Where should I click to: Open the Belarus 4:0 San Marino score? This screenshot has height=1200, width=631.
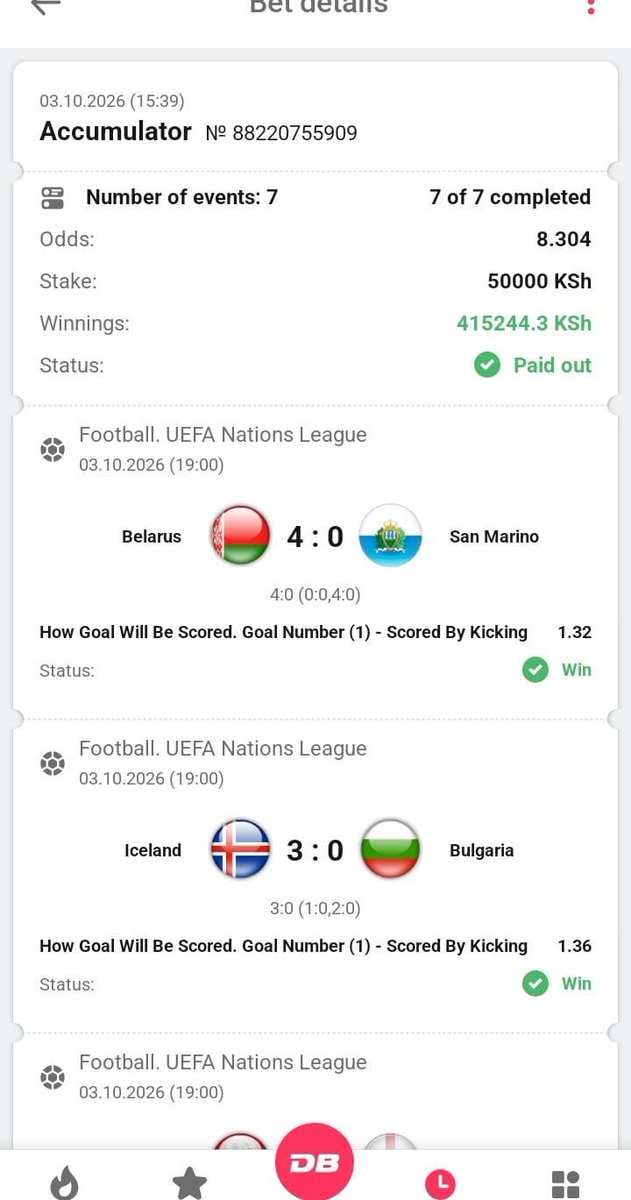[315, 537]
